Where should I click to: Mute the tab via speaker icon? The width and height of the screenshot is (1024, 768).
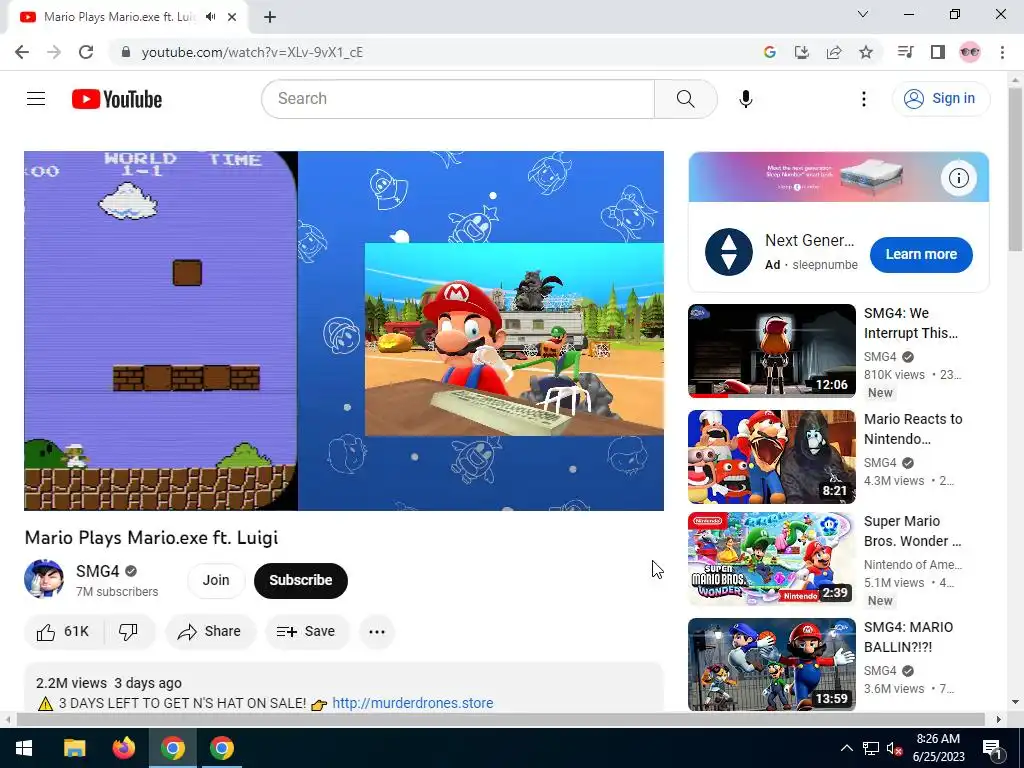tap(210, 17)
